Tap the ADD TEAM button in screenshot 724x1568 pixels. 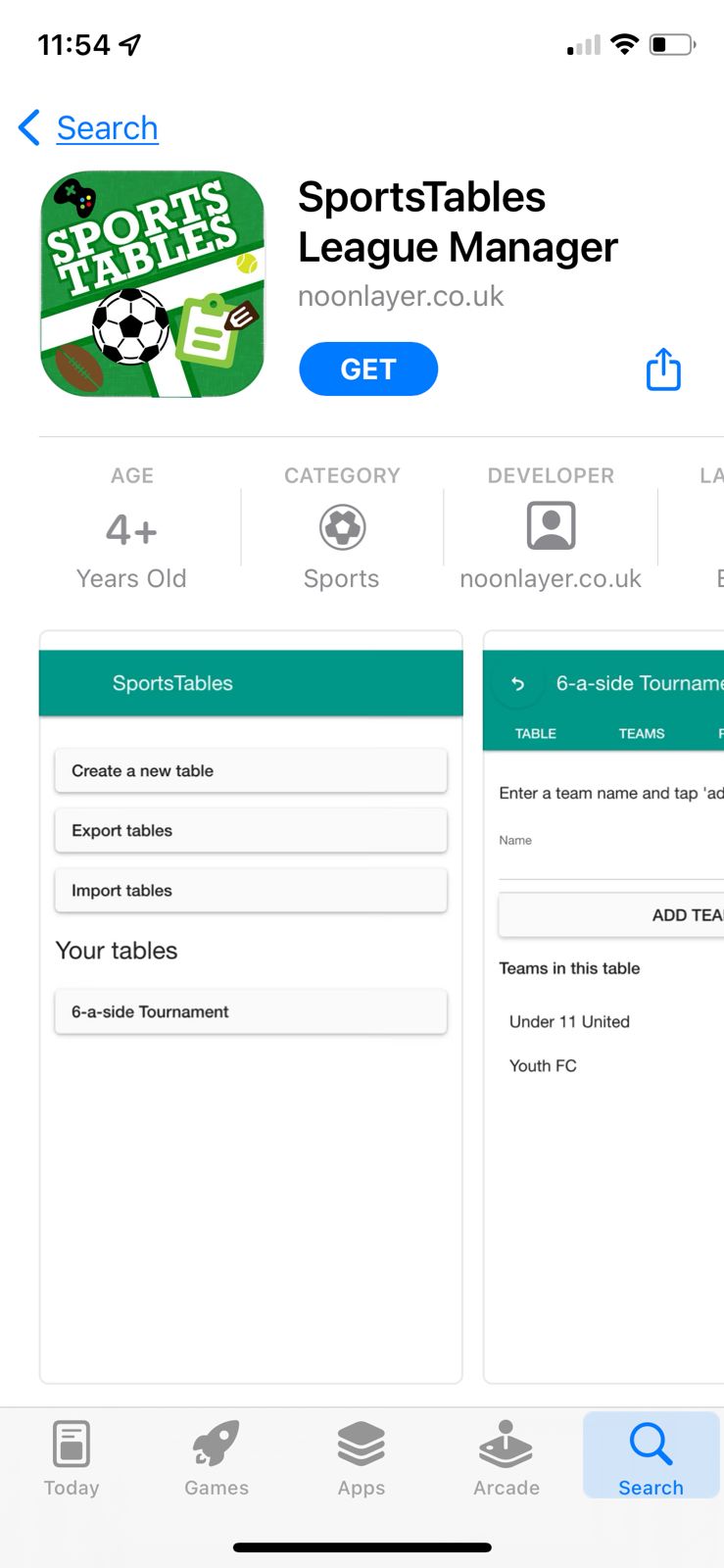click(611, 915)
